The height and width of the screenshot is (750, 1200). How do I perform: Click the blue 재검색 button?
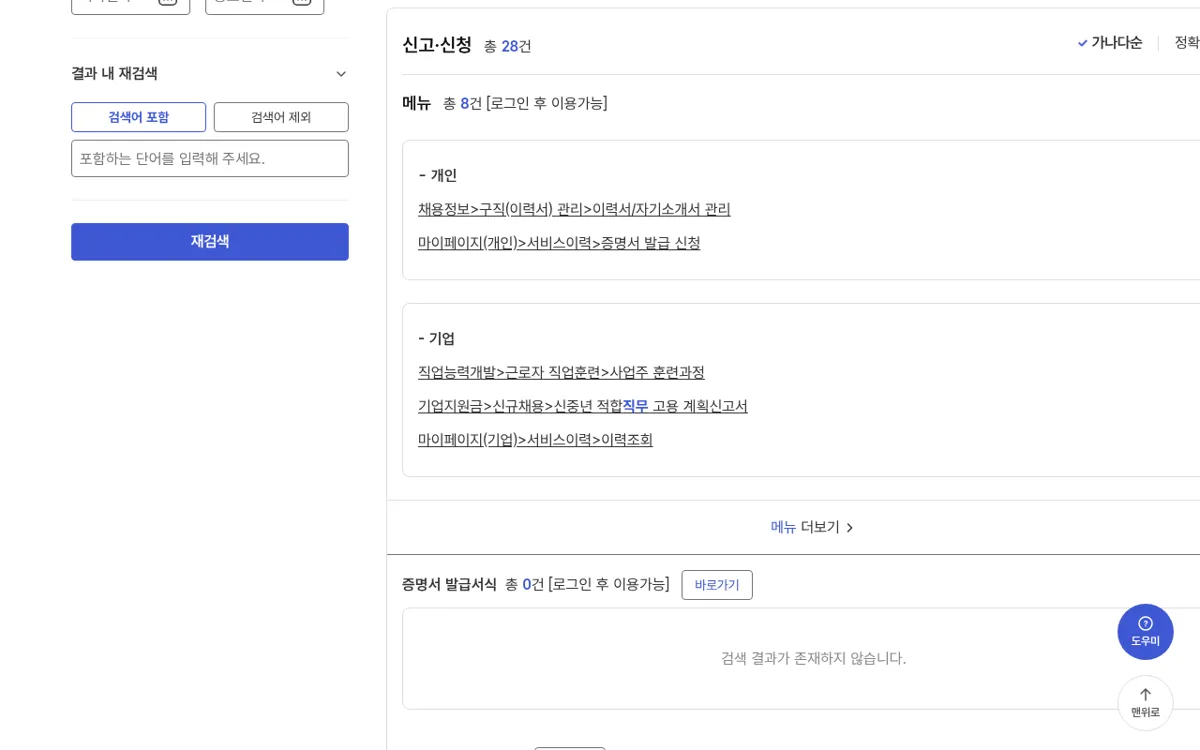tap(210, 242)
